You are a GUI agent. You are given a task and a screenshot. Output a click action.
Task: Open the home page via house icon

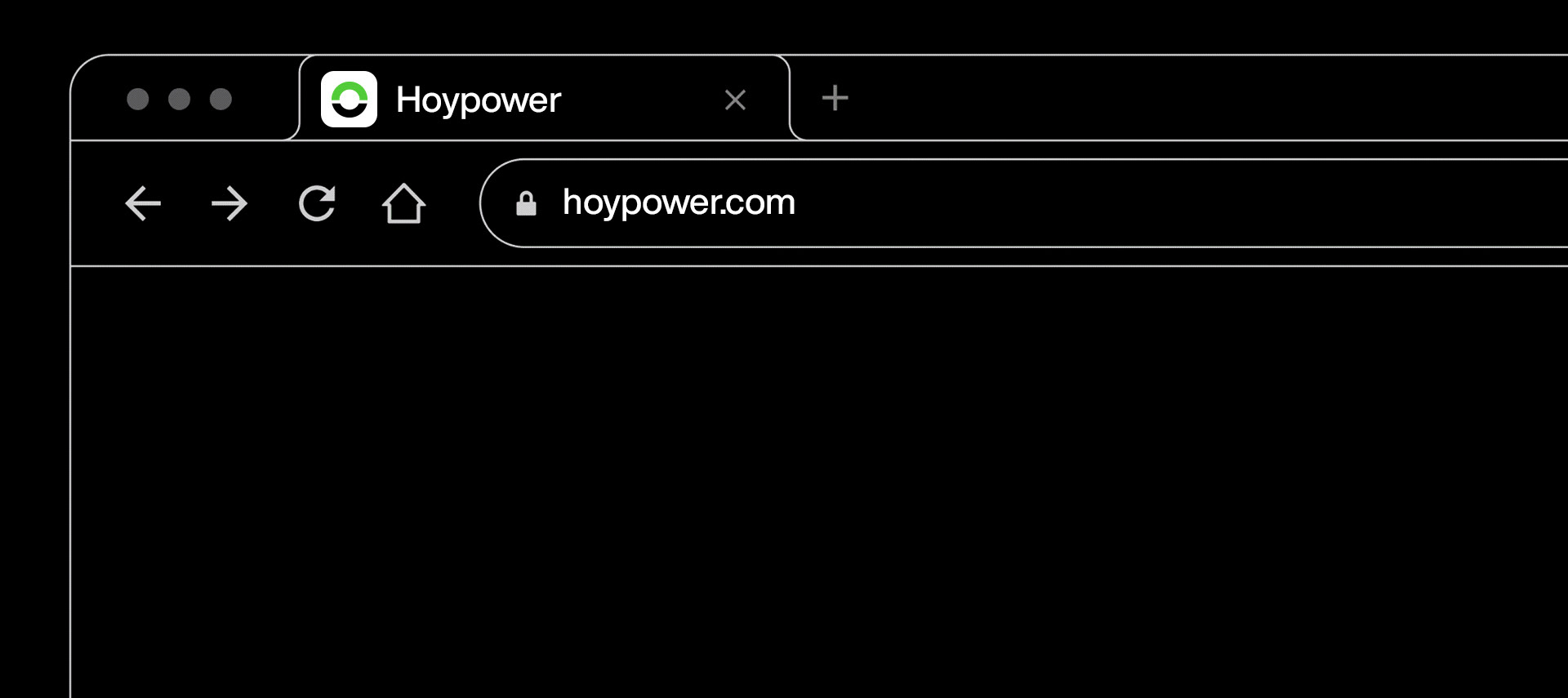tap(403, 203)
